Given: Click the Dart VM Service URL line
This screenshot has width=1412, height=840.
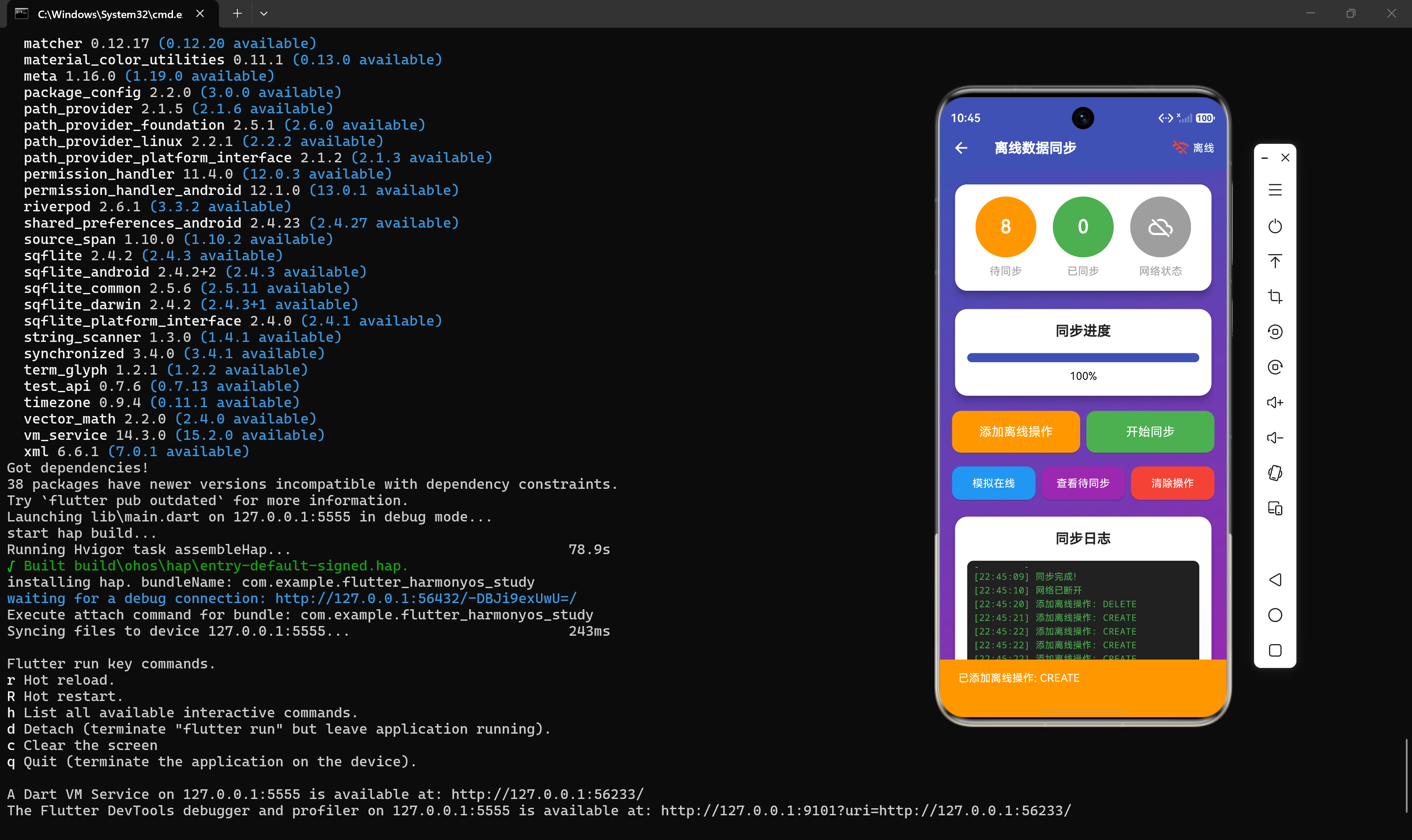Looking at the screenshot, I should click(x=326, y=795).
